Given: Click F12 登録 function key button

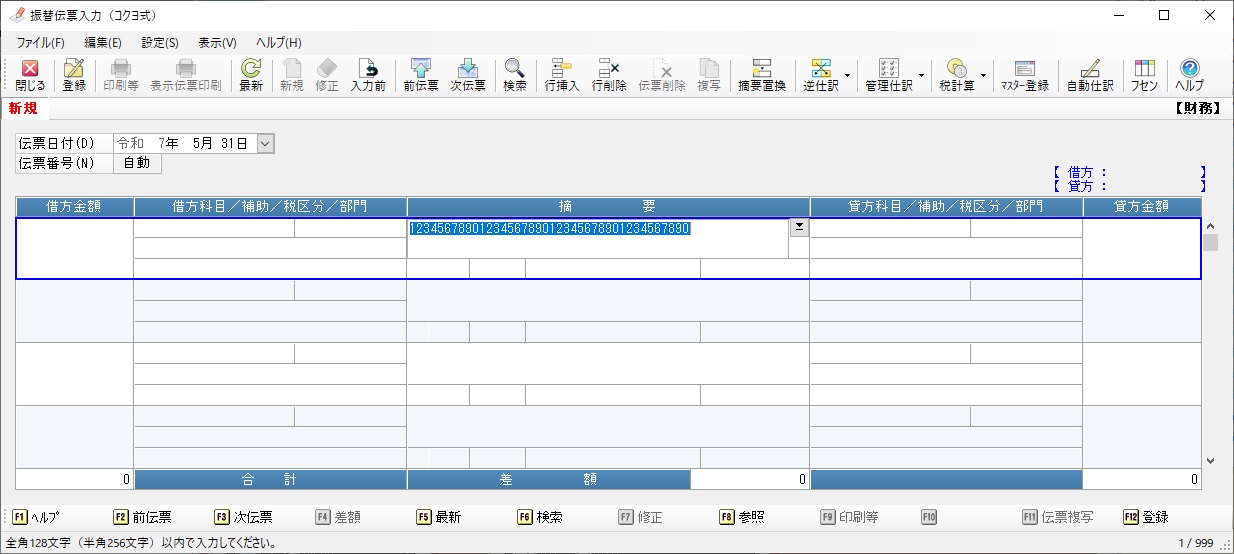Looking at the screenshot, I should tap(1146, 517).
